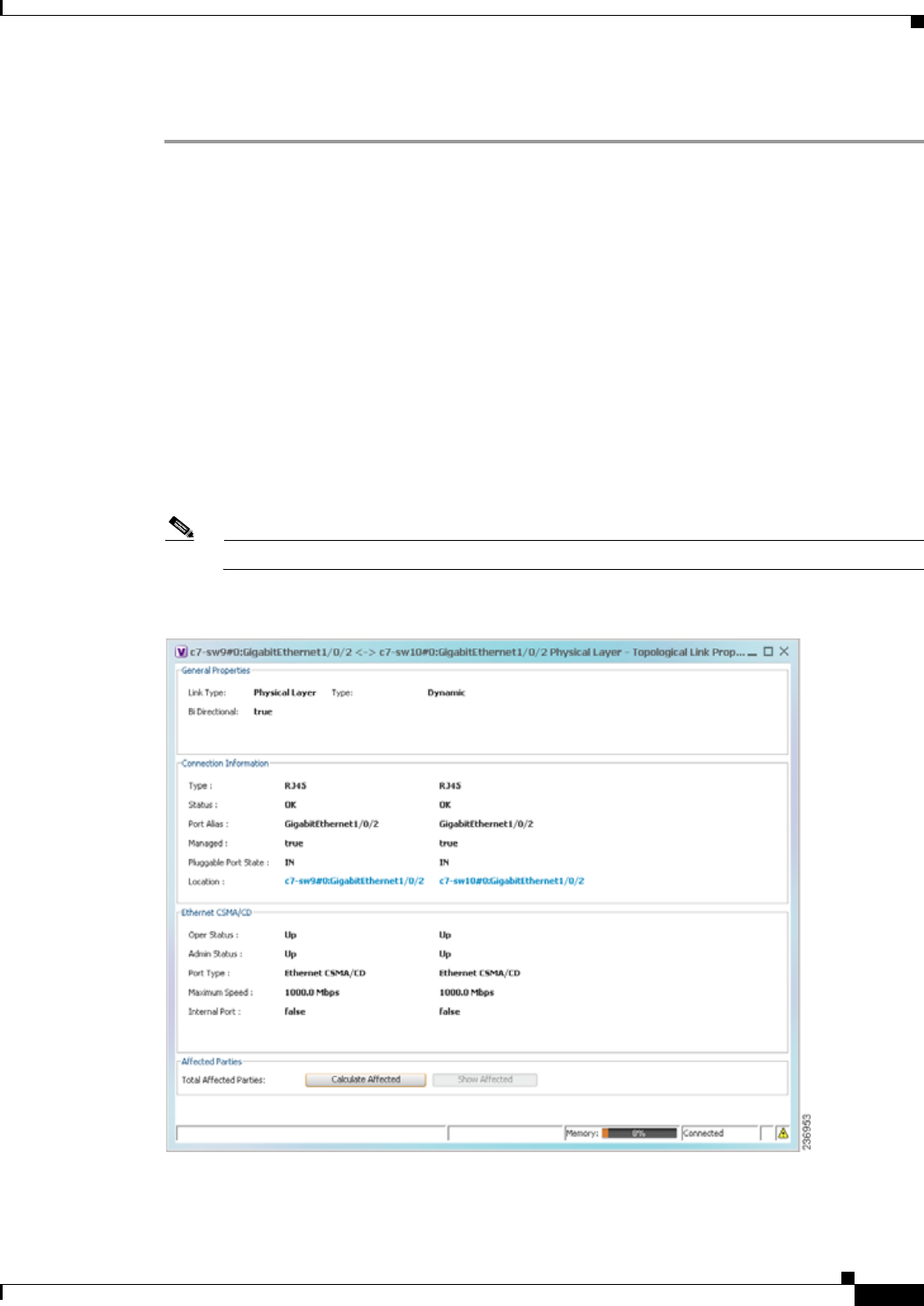Click the purple V application icon
Image resolution: width=924 pixels, height=1306 pixels.
181,652
